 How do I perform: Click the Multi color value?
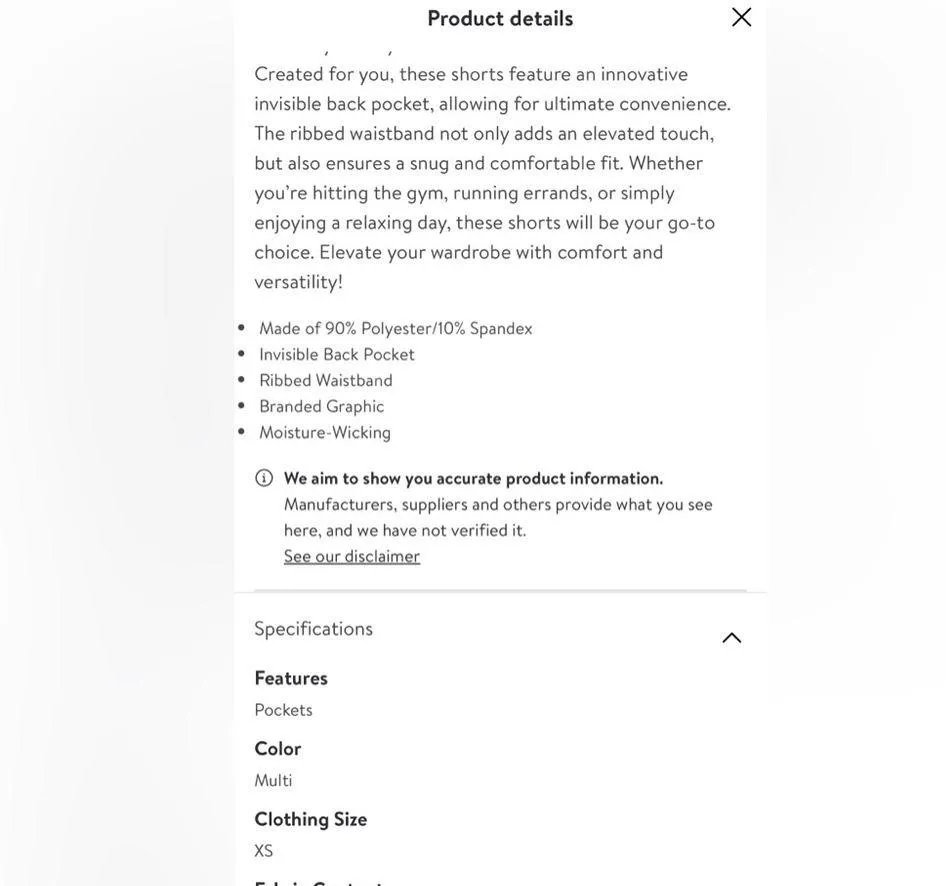point(273,780)
